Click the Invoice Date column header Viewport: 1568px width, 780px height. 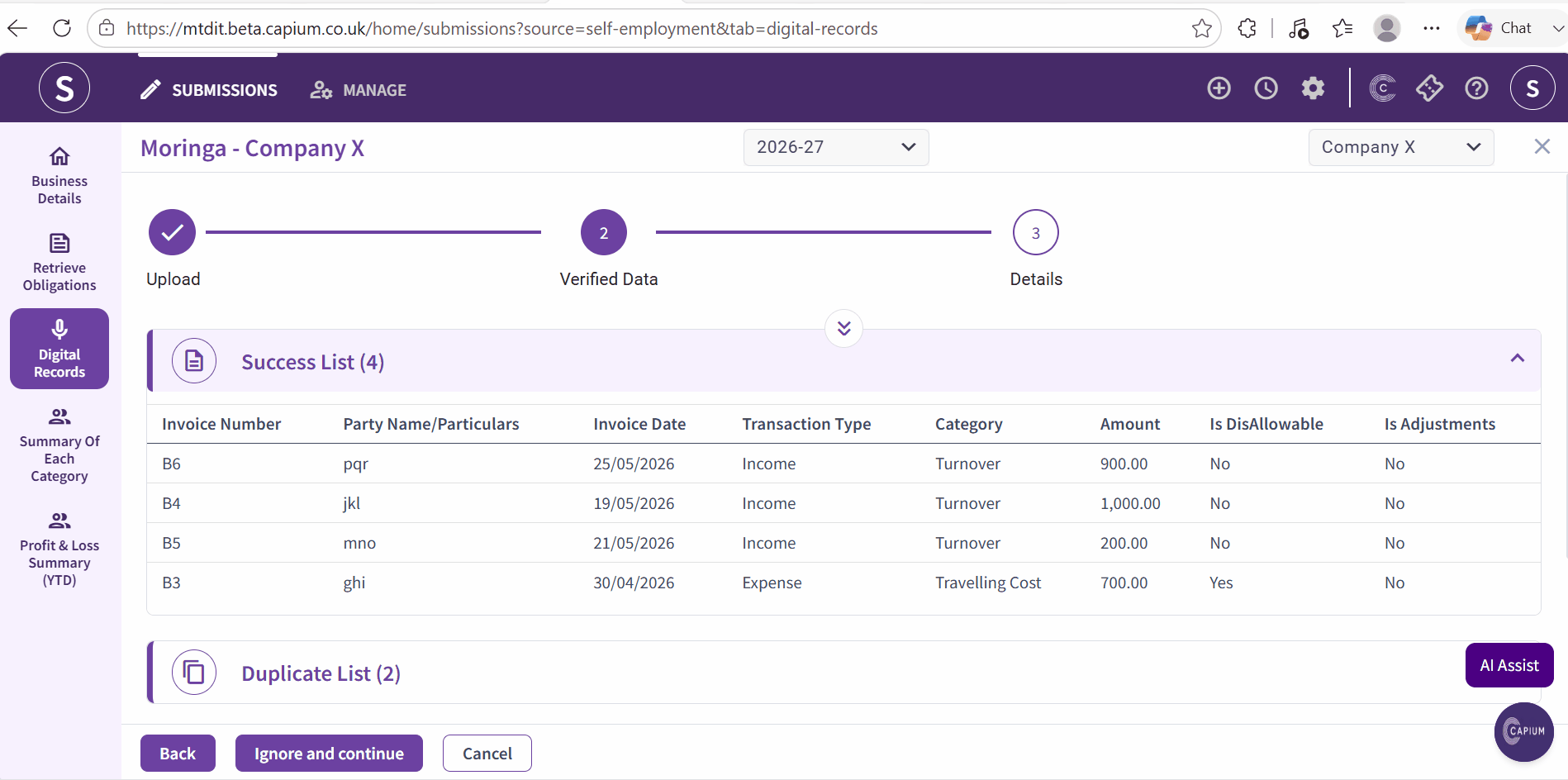[639, 424]
